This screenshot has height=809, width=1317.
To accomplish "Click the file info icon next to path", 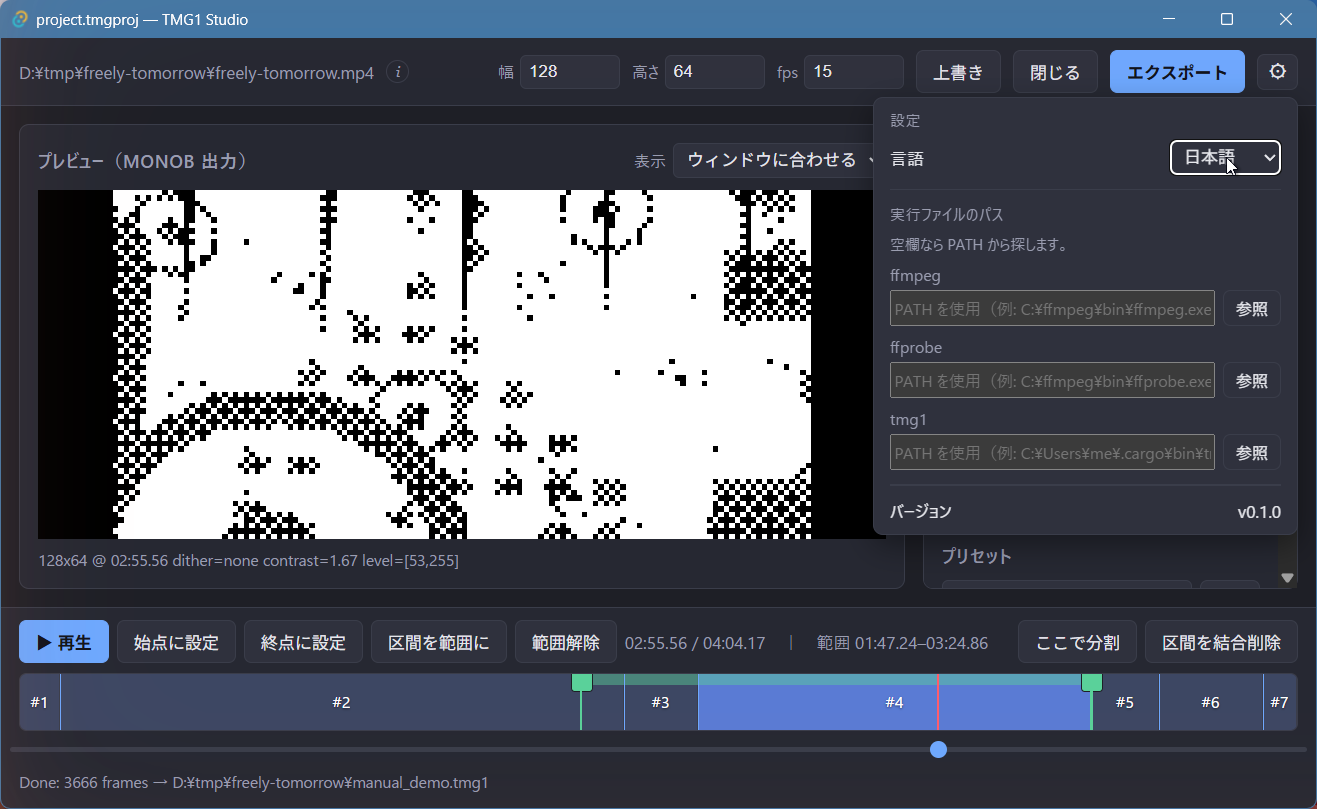I will click(398, 72).
